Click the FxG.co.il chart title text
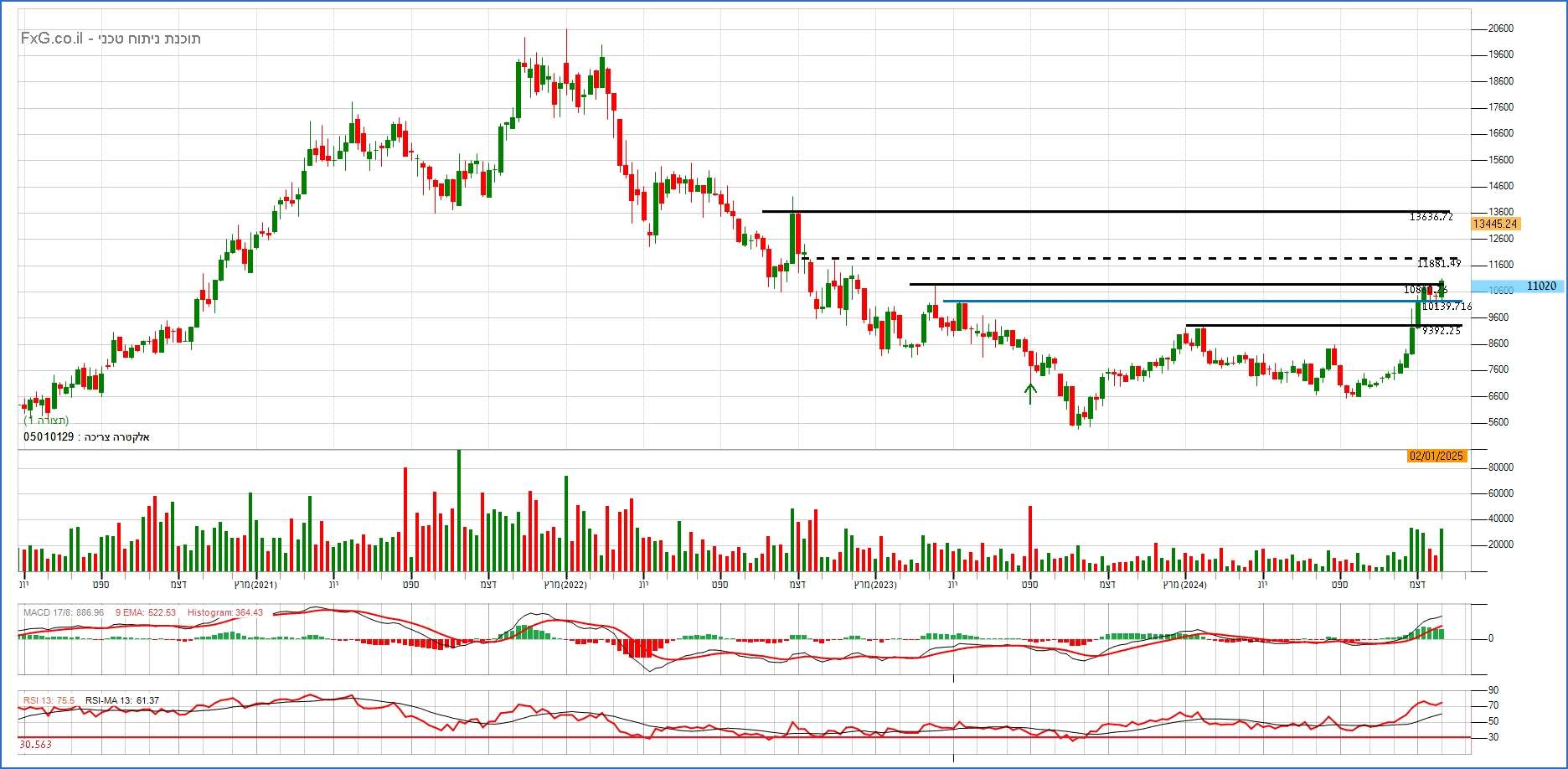1568x769 pixels. (111, 39)
